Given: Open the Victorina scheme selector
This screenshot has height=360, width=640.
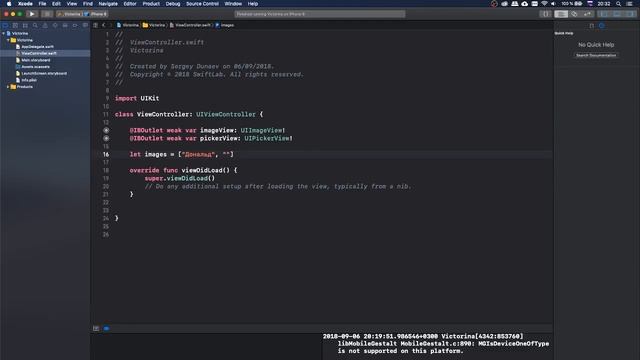Looking at the screenshot, I should [69, 14].
